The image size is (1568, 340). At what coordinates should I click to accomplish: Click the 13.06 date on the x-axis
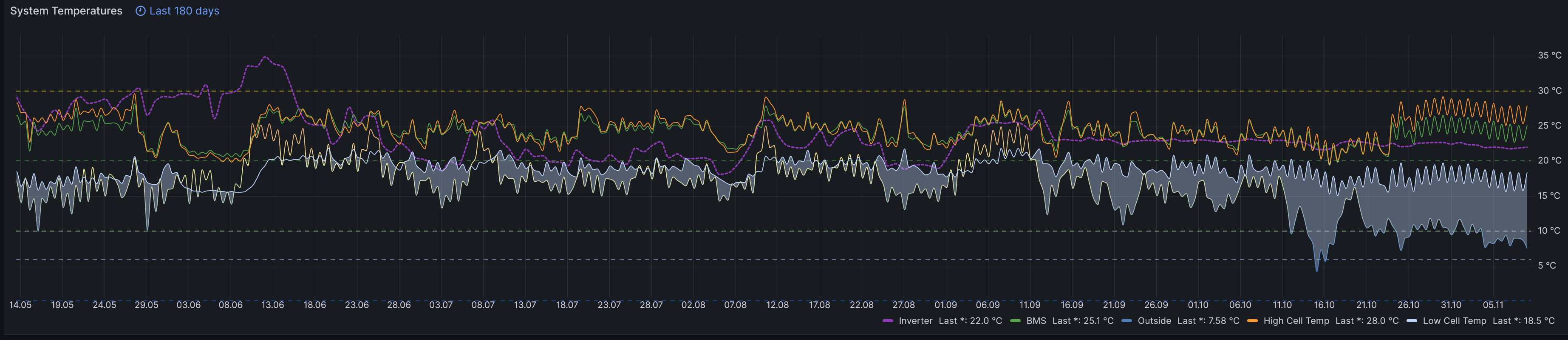point(272,305)
